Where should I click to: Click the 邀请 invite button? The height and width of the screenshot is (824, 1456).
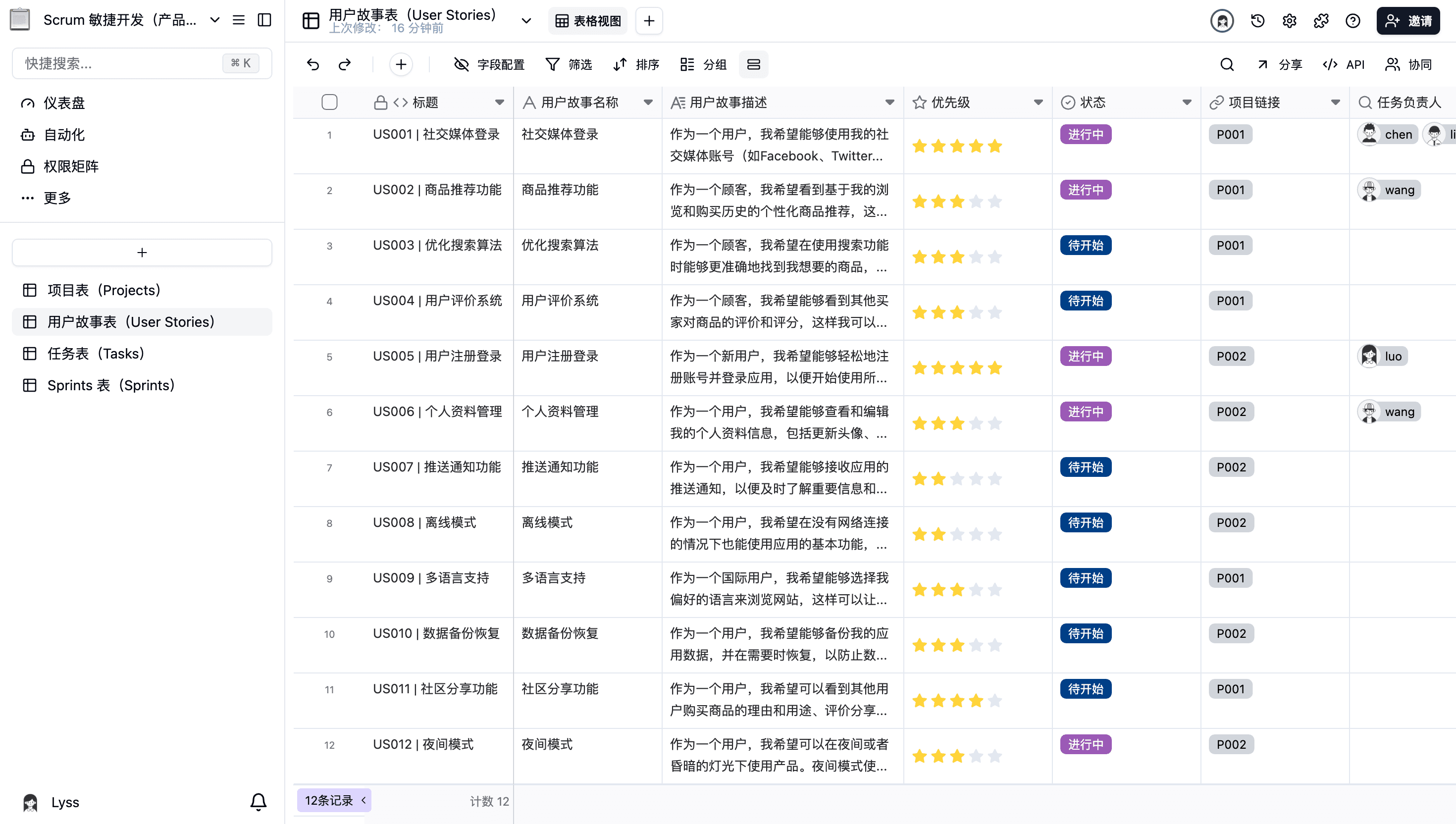click(x=1408, y=20)
